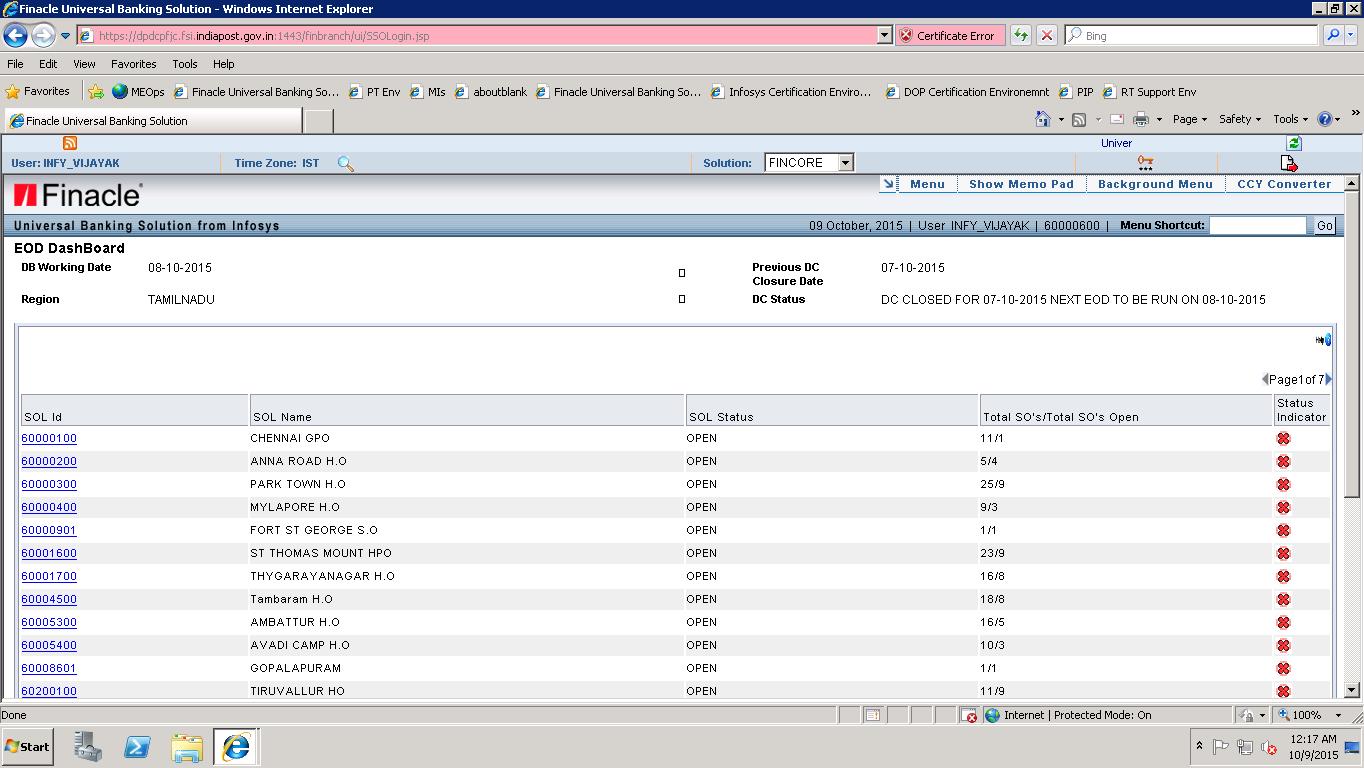Viewport: 1364px width, 768px height.
Task: Open the address bar URL history dropdown
Action: [x=884, y=35]
